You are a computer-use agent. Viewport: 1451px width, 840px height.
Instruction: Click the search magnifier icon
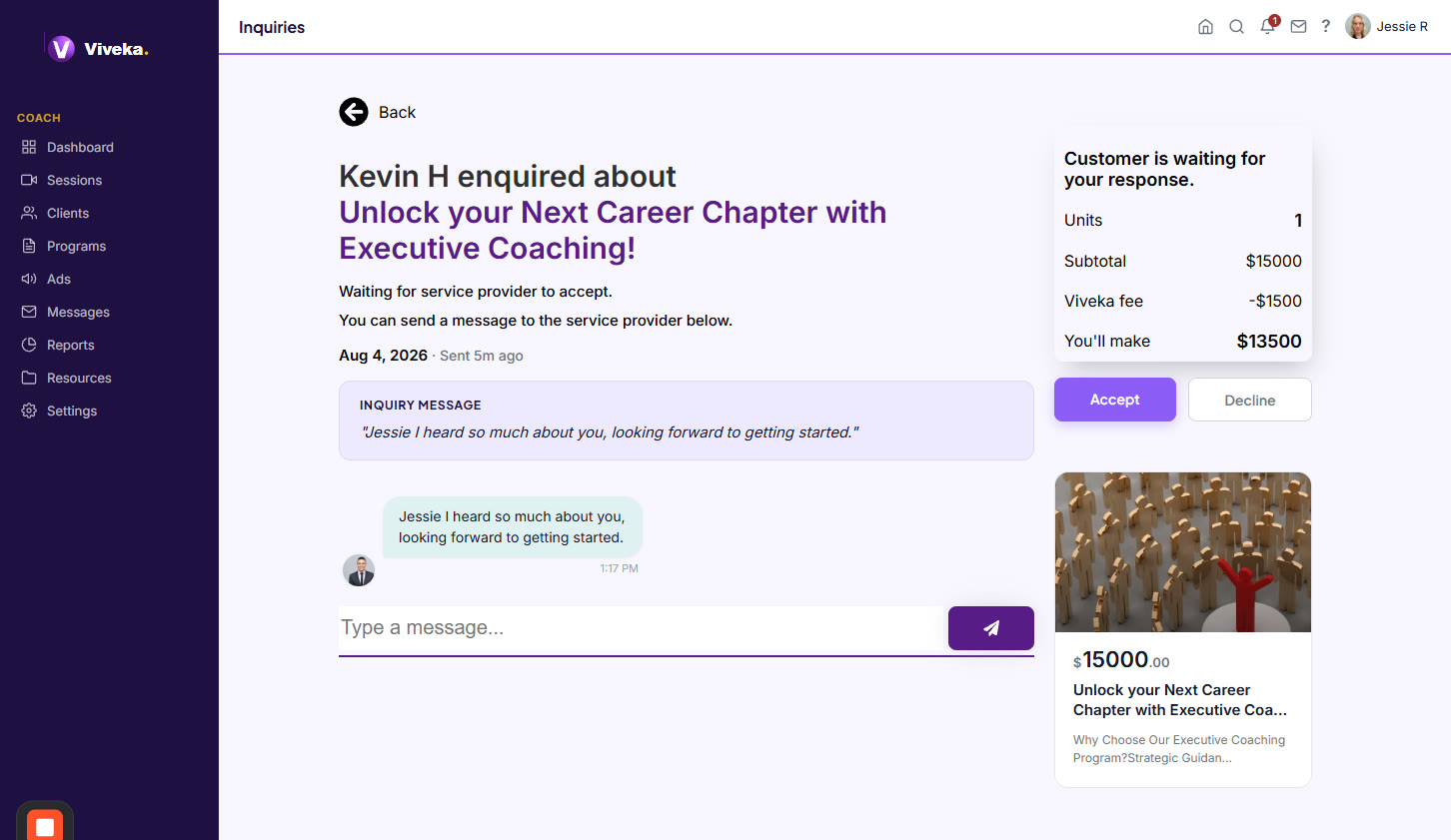click(1236, 27)
